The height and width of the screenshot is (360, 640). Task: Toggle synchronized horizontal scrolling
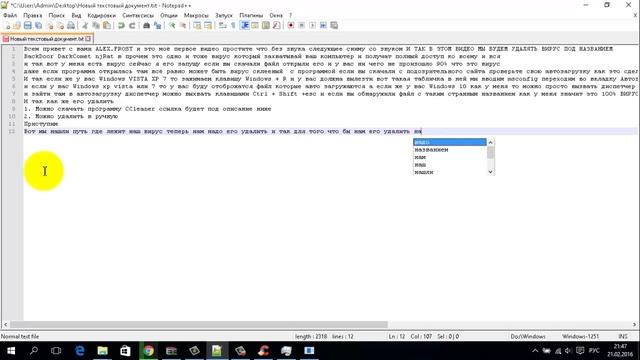coord(208,26)
